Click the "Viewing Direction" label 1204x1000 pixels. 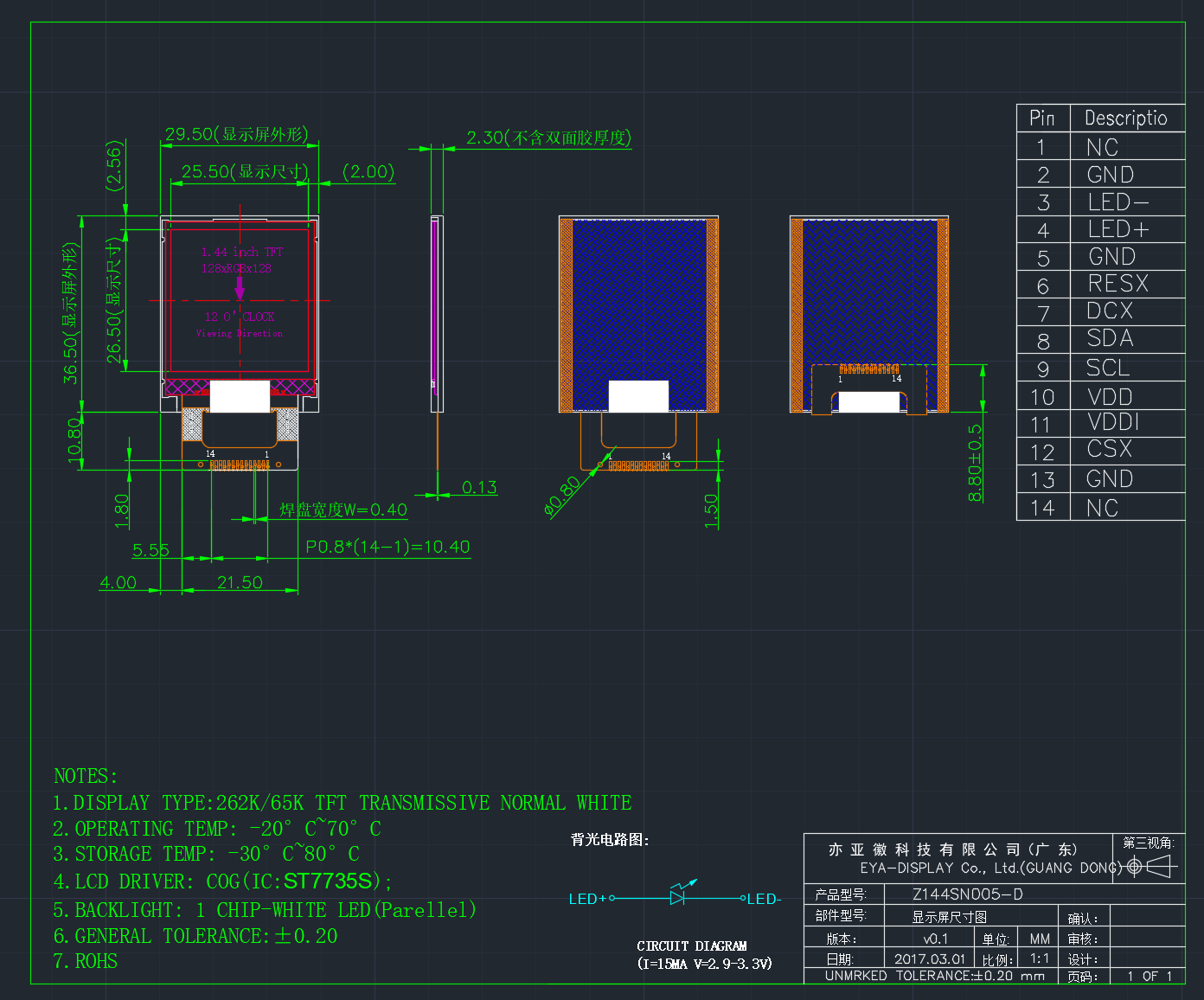coord(239,333)
